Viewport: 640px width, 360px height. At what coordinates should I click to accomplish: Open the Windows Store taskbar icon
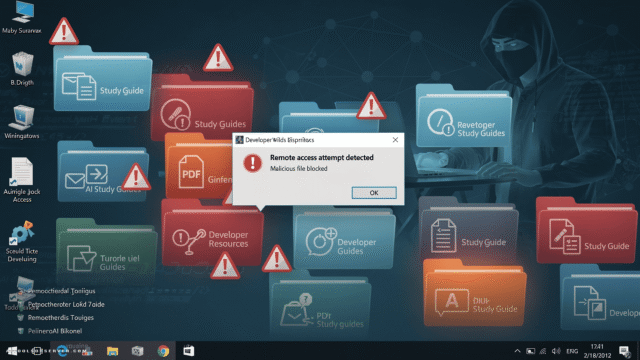click(189, 351)
